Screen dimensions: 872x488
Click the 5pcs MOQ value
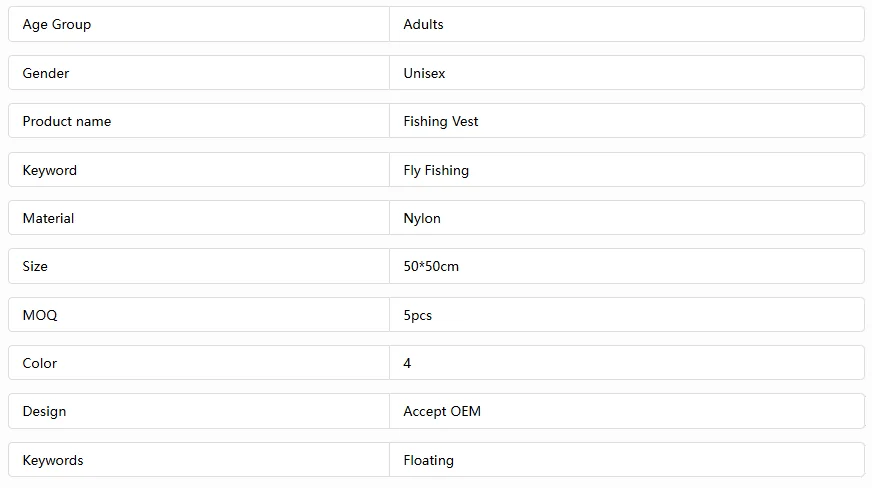tap(418, 315)
